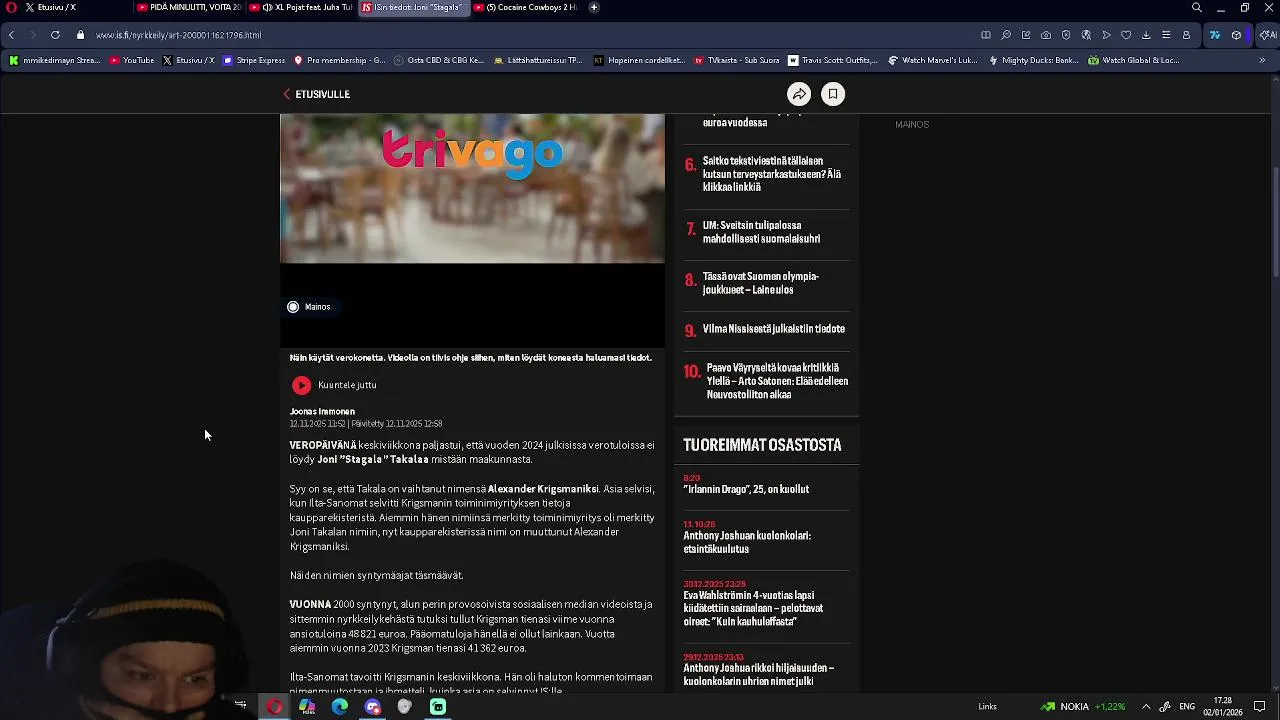The width and height of the screenshot is (1280, 720).
Task: Open the 'Osta CBD & CBG' bookmark
Action: [439, 60]
